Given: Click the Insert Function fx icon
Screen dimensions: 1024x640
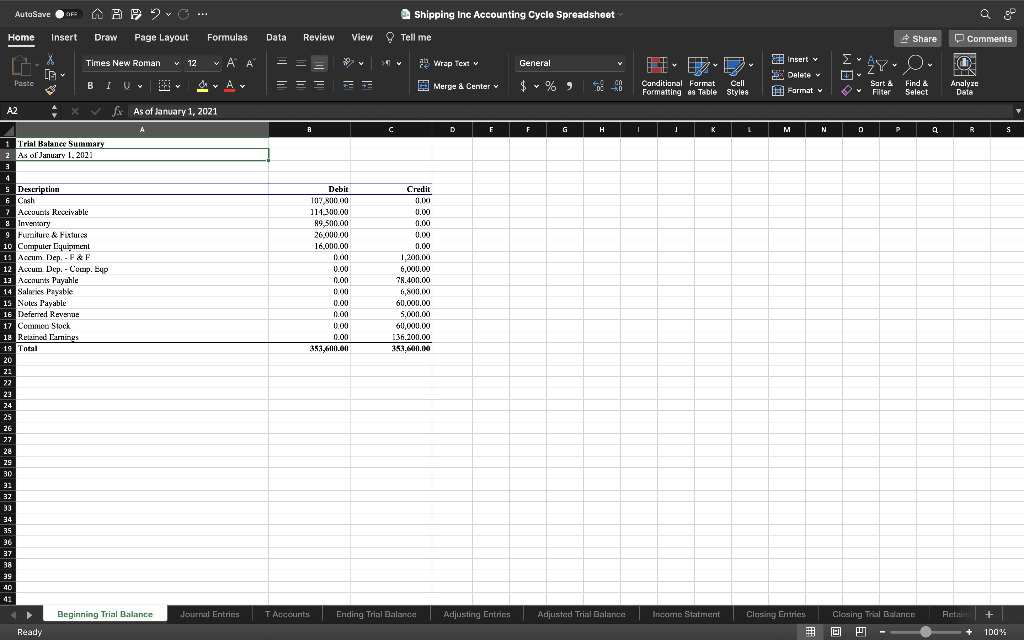Looking at the screenshot, I should click(x=118, y=111).
